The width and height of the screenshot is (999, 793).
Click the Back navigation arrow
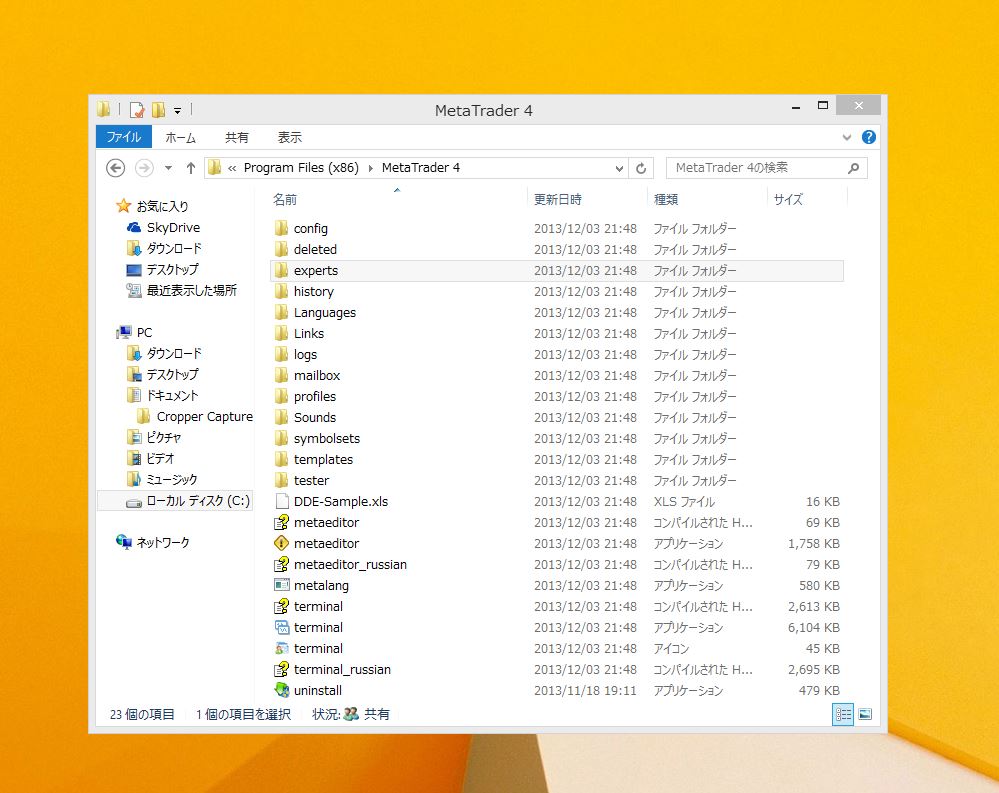click(x=115, y=168)
